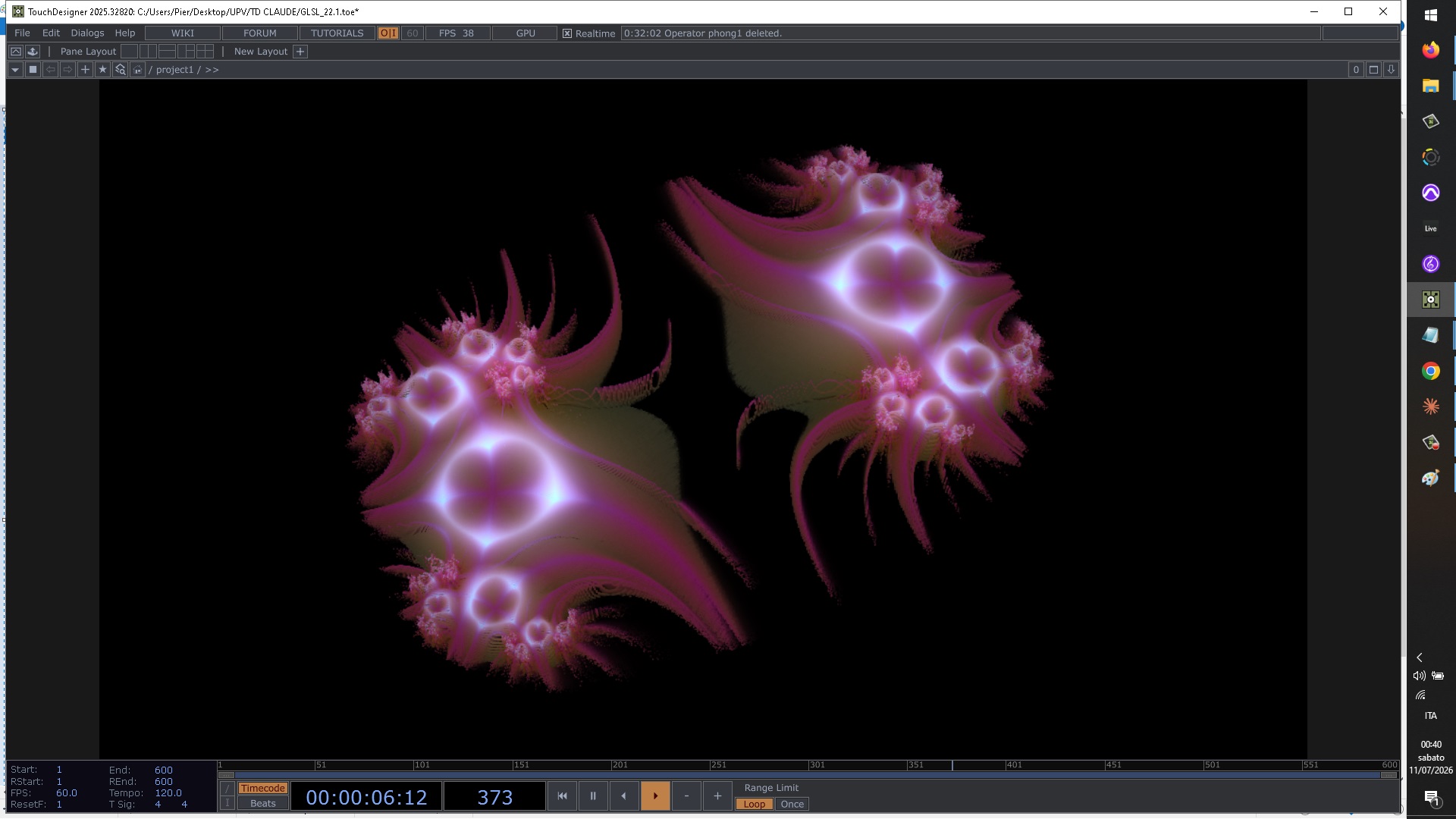Toggle the slash timeline mode button
This screenshot has height=819, width=1456.
(x=227, y=789)
